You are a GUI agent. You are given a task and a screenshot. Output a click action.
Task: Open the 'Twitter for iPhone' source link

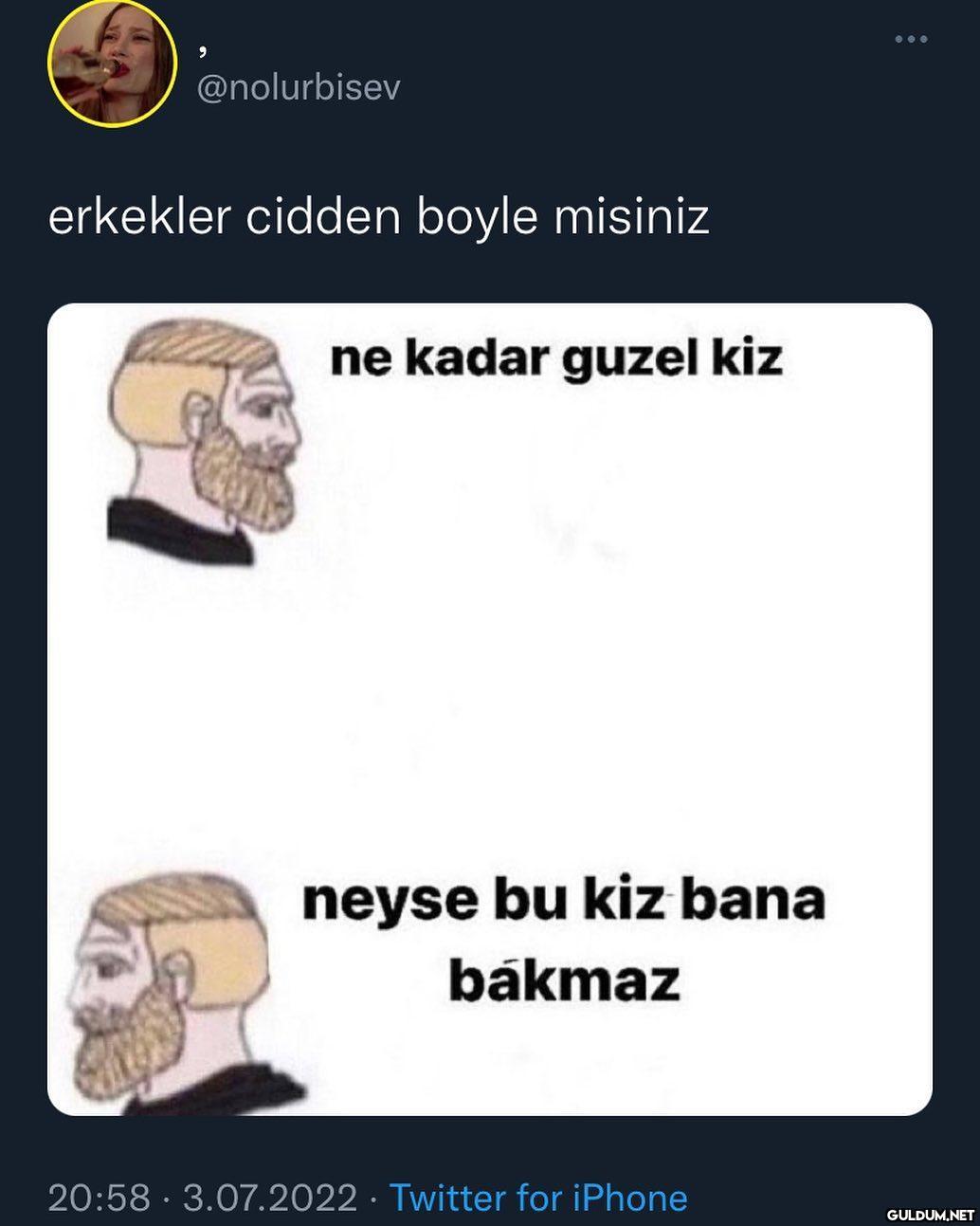[538, 1198]
